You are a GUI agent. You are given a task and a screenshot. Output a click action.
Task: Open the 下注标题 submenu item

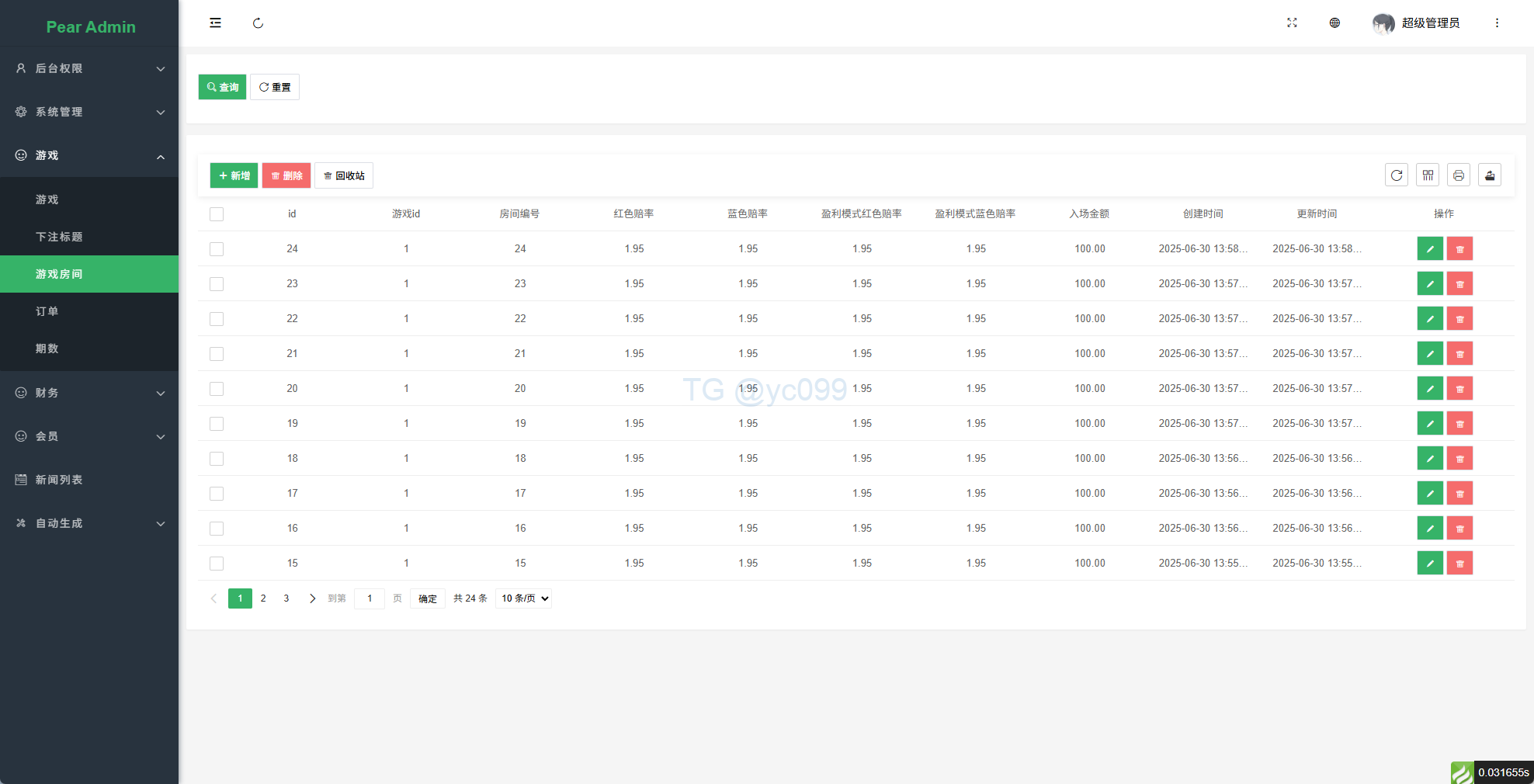(59, 237)
